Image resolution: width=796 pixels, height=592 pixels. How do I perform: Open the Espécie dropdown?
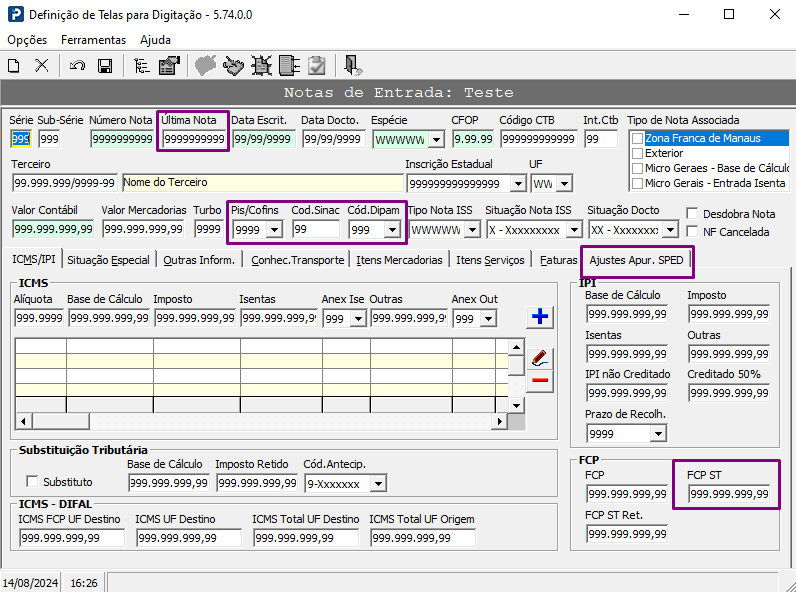[436, 139]
